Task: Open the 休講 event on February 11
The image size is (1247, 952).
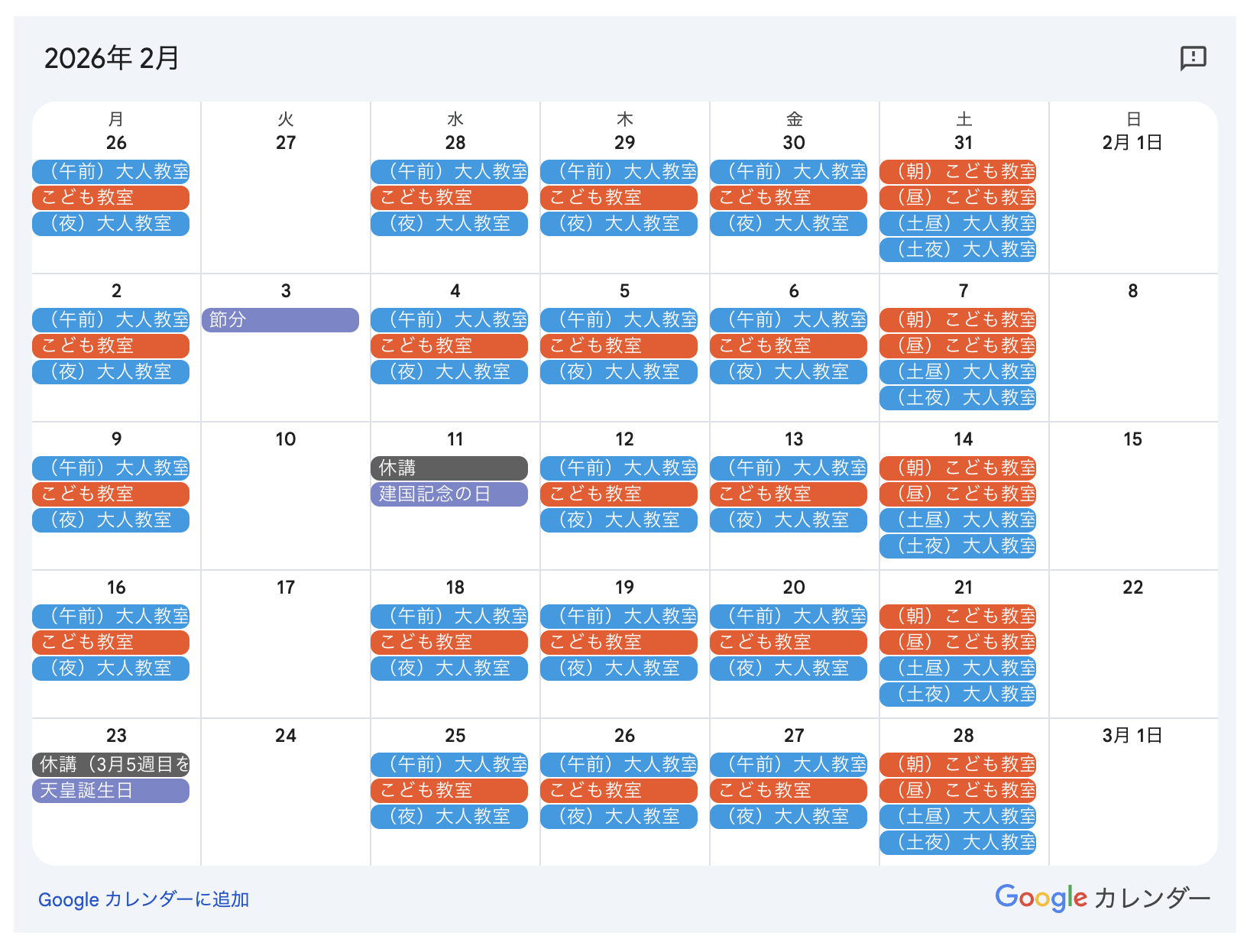Action: pyautogui.click(x=449, y=468)
